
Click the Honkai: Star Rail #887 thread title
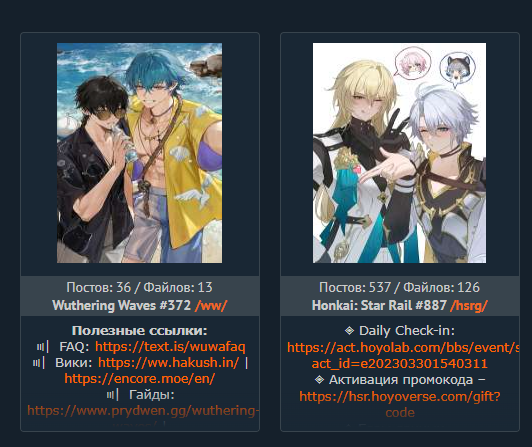click(x=379, y=305)
